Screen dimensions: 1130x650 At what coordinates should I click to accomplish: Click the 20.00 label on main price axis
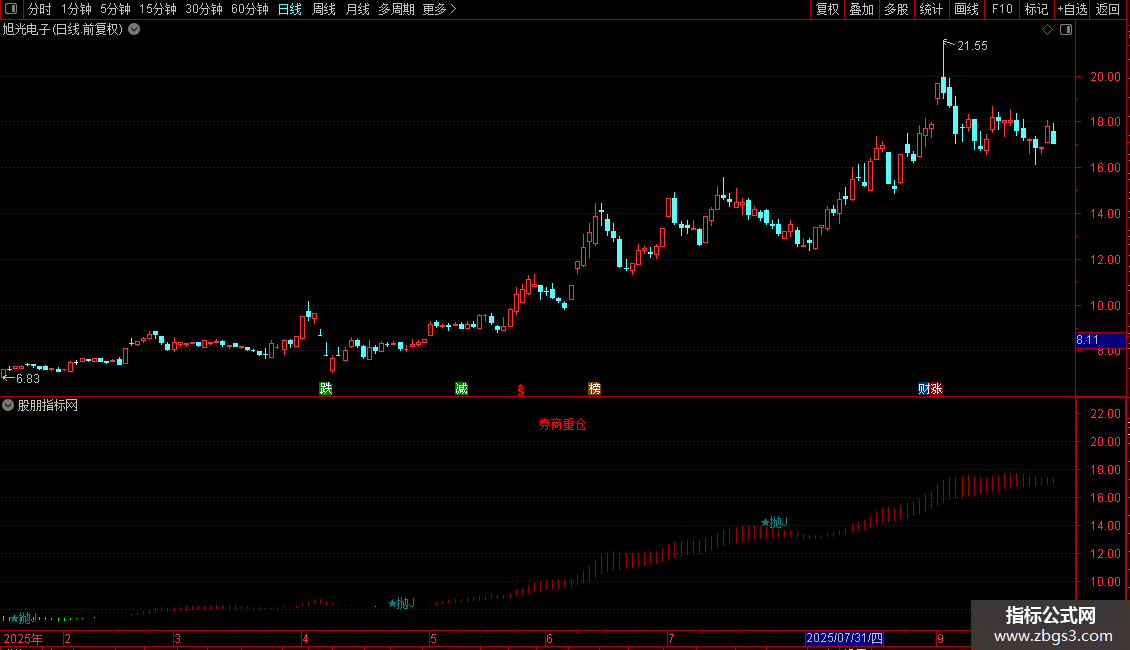coord(1105,76)
